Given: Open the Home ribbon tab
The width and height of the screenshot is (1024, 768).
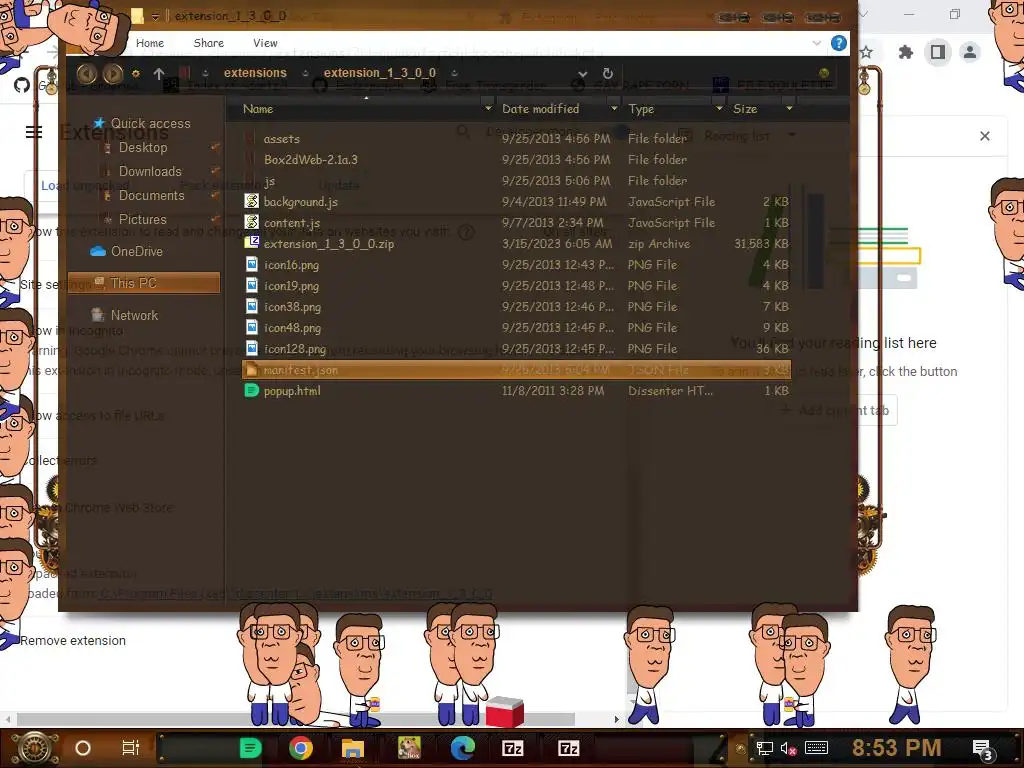Looking at the screenshot, I should pyautogui.click(x=150, y=43).
